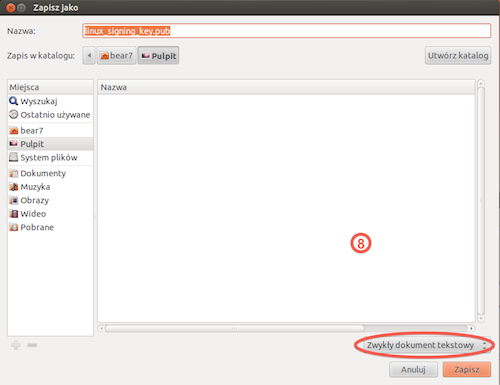Select the Ostatnio używane entry label
The width and height of the screenshot is (500, 385).
point(55,115)
